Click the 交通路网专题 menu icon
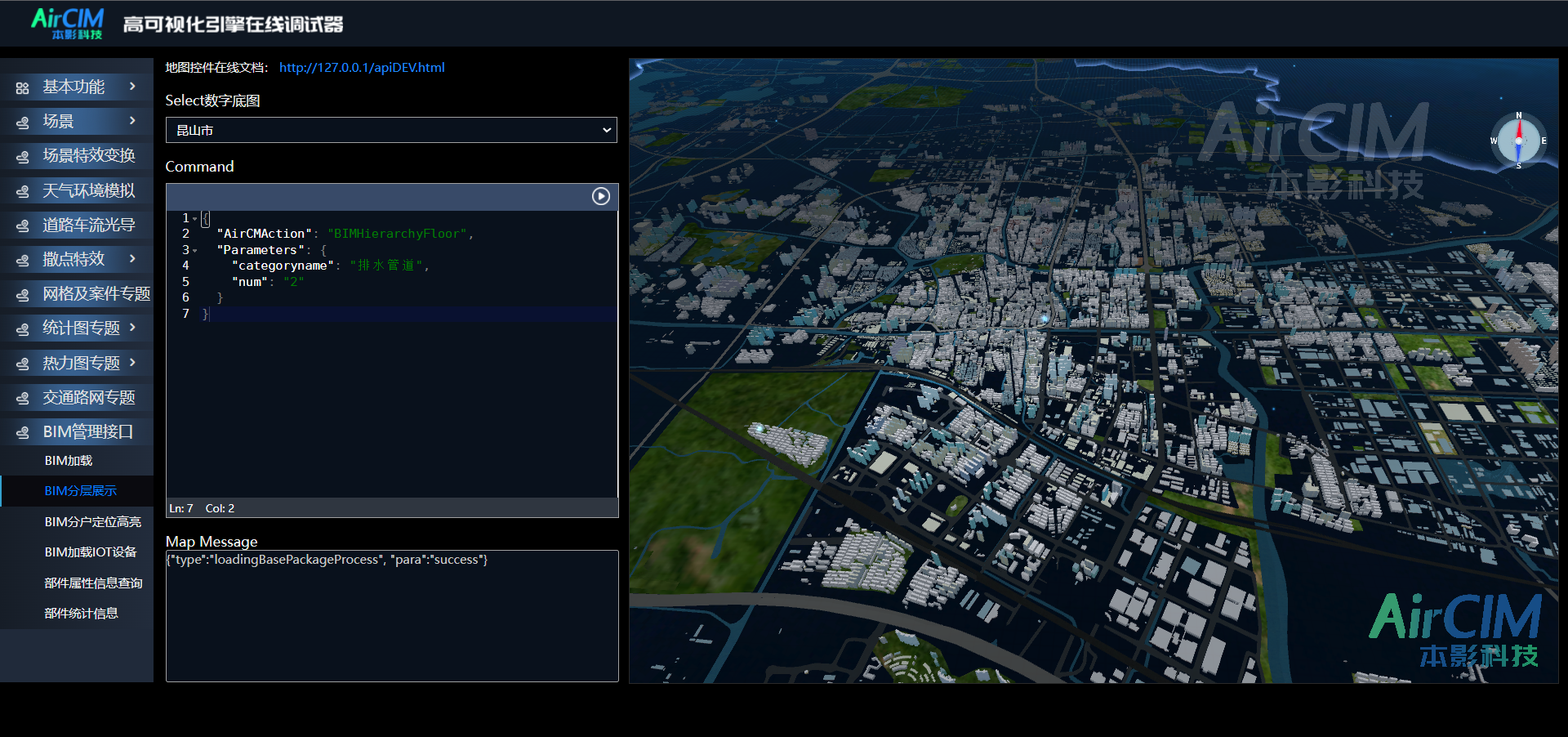 tap(23, 398)
